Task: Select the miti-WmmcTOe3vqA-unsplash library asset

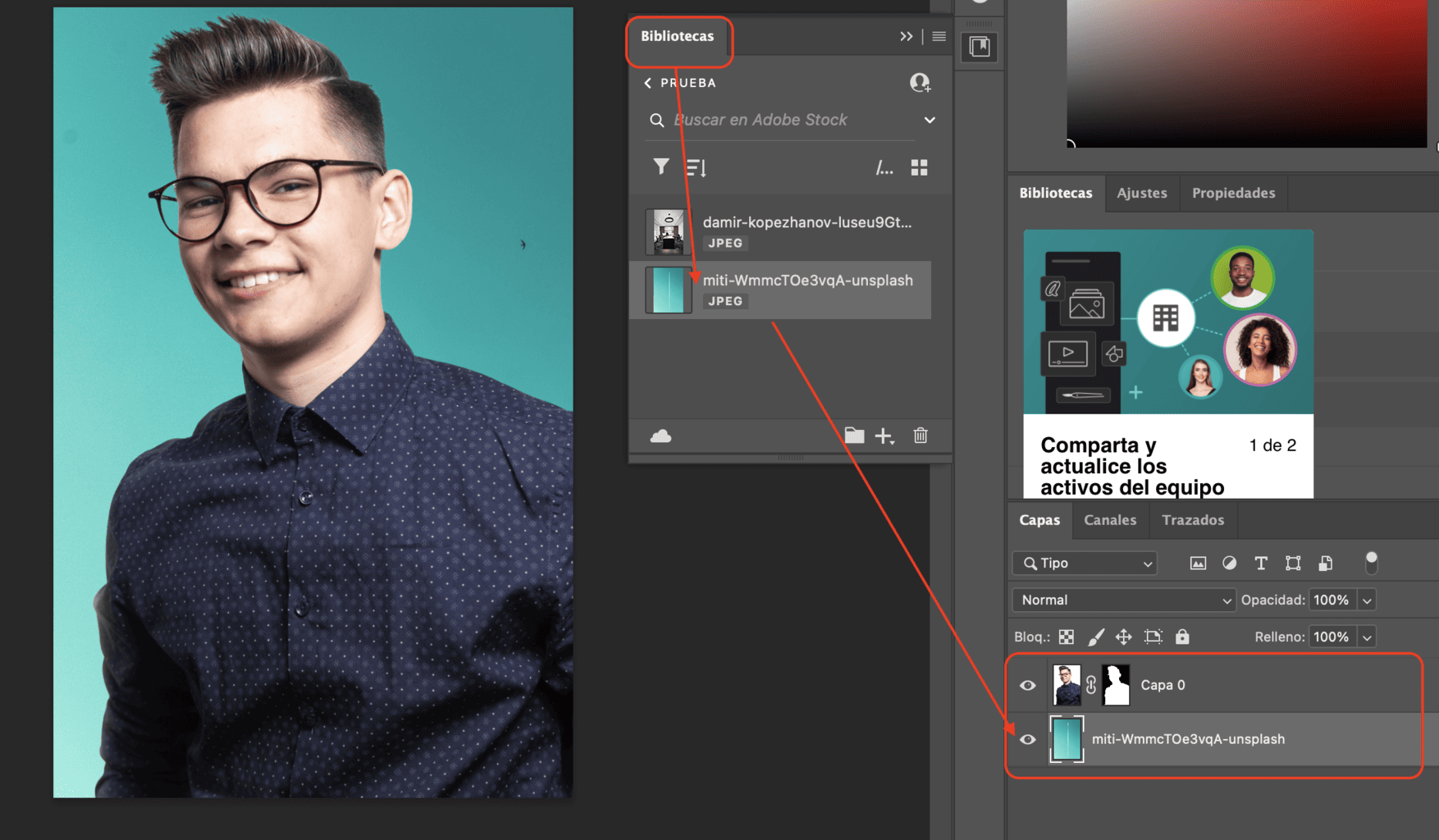Action: click(780, 290)
